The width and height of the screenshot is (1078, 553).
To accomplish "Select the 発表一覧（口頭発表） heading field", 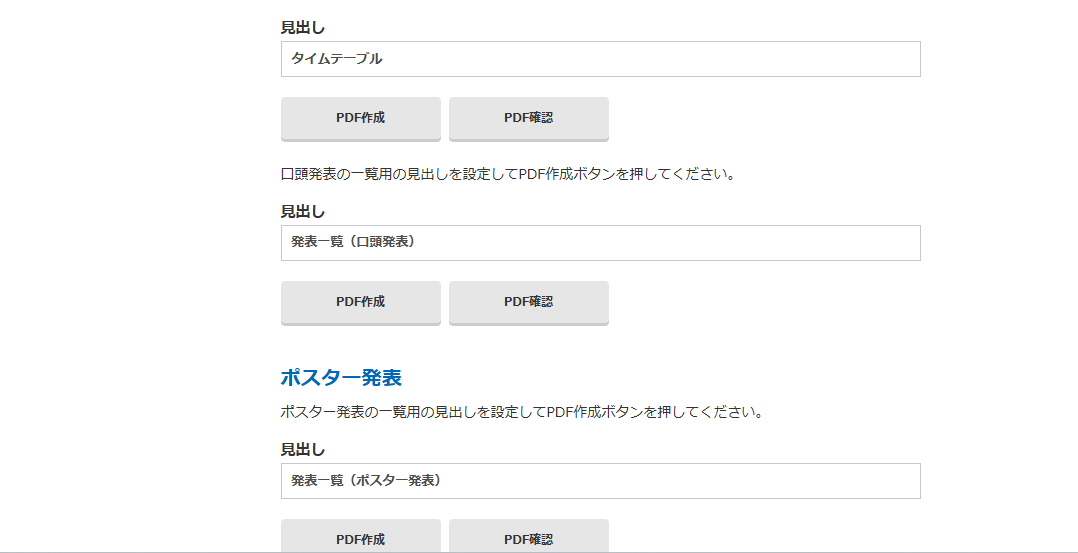I will tap(600, 243).
